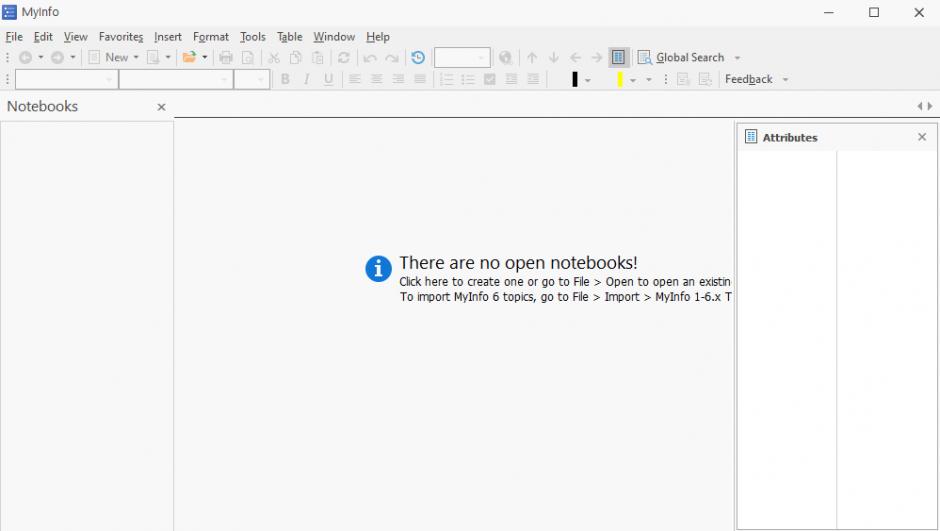Screen dimensions: 940x531
Task: Toggle the numbered list icon
Action: tap(446, 79)
